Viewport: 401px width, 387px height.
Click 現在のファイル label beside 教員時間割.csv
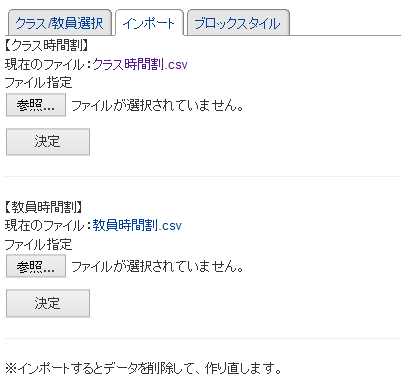pos(44,226)
